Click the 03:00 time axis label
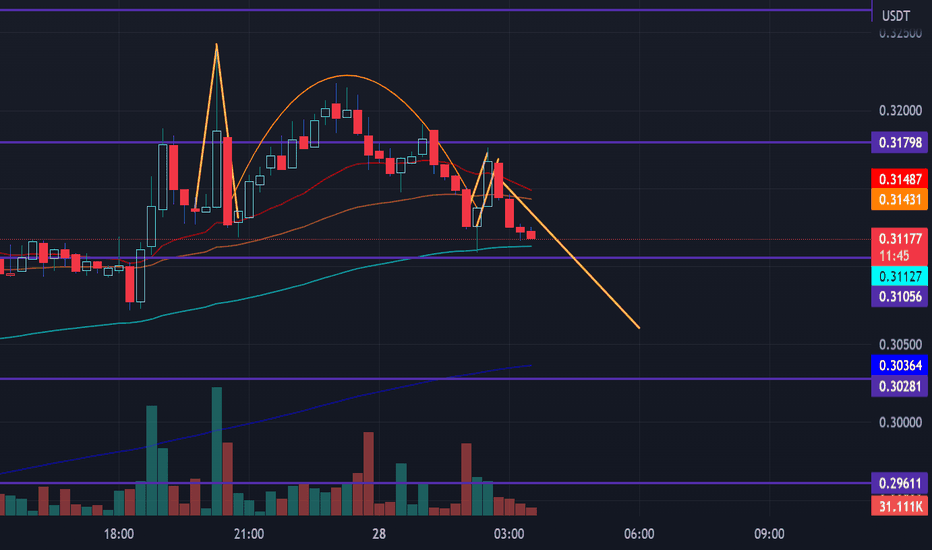Image resolution: width=932 pixels, height=550 pixels. (509, 534)
